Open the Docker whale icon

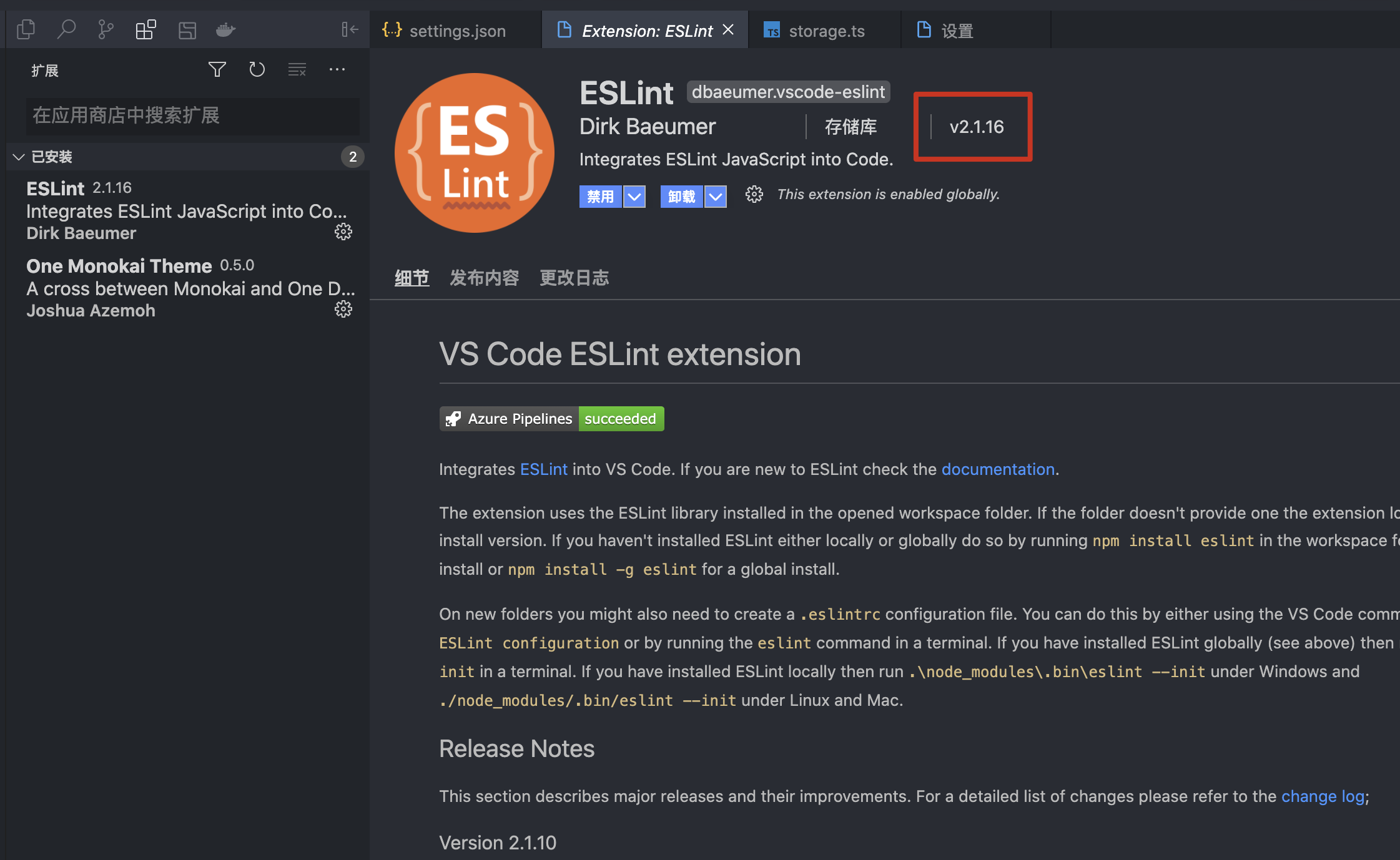pos(225,29)
